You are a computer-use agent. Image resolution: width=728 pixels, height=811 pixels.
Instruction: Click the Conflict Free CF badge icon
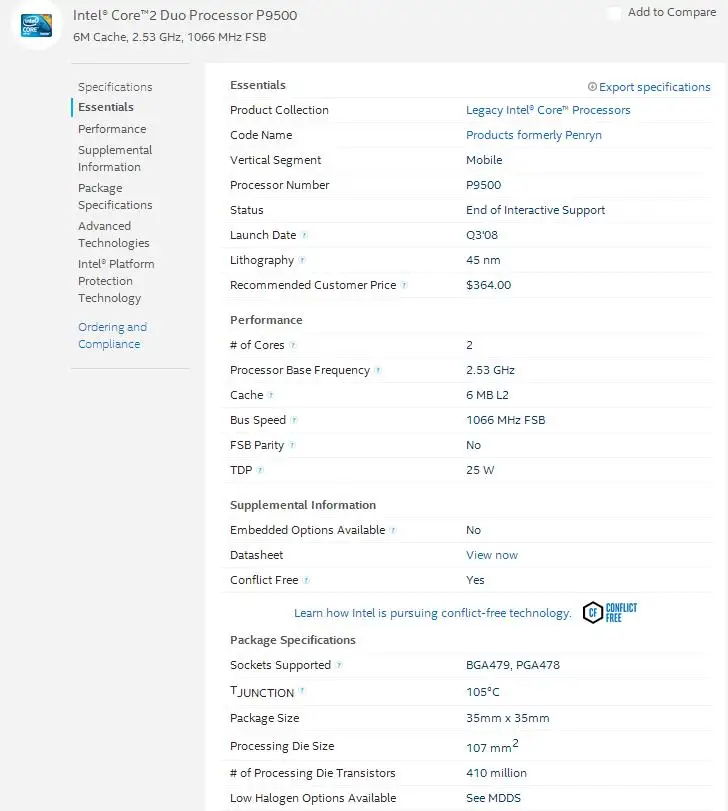pyautogui.click(x=595, y=611)
